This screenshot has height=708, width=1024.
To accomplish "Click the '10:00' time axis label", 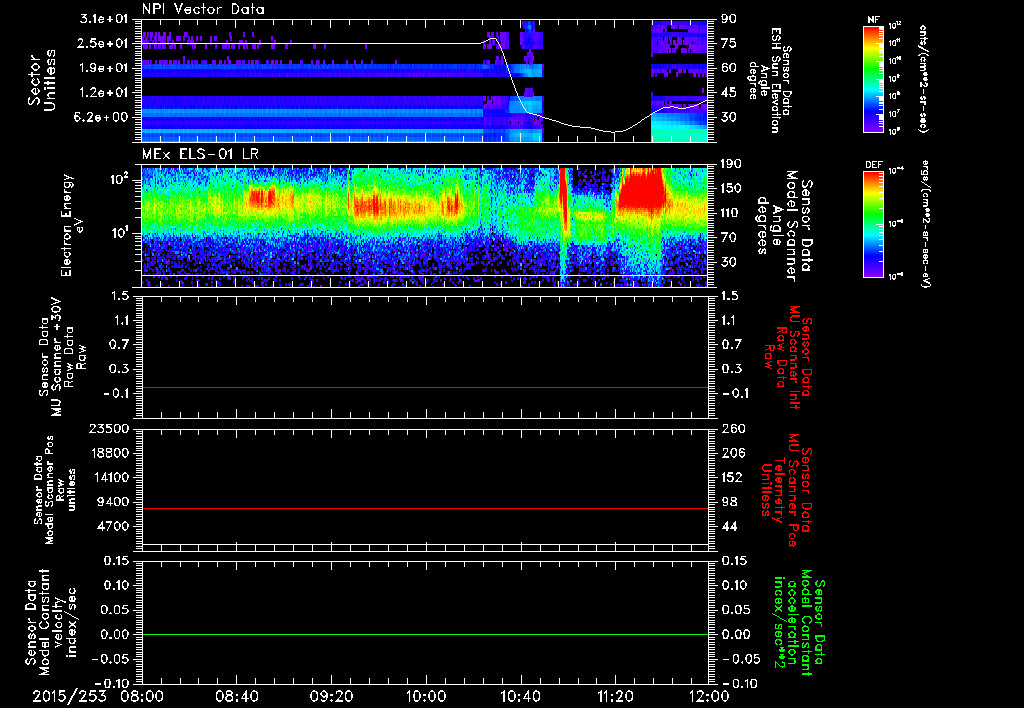I will [x=426, y=696].
